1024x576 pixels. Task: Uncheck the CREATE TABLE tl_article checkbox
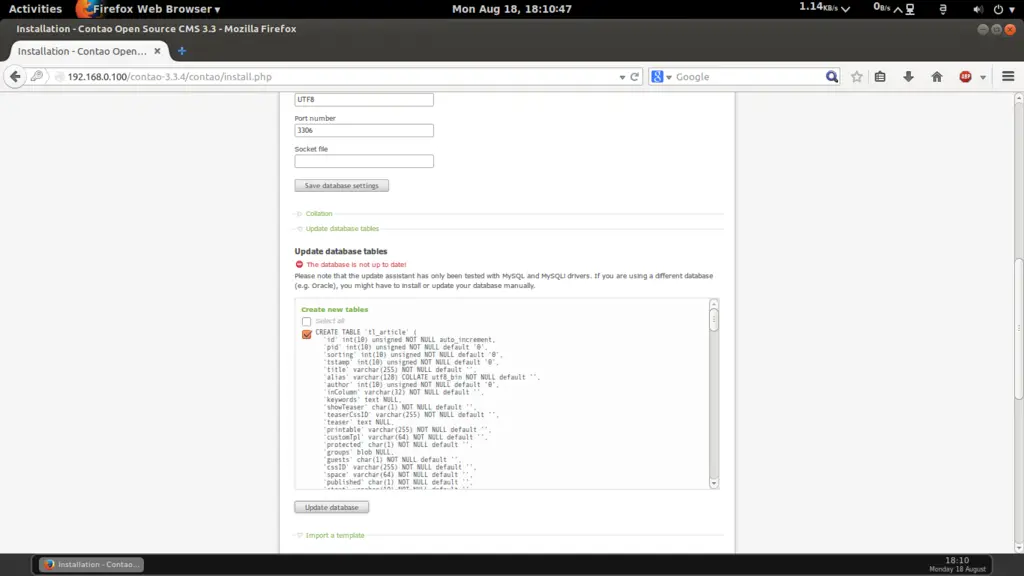tap(306, 334)
